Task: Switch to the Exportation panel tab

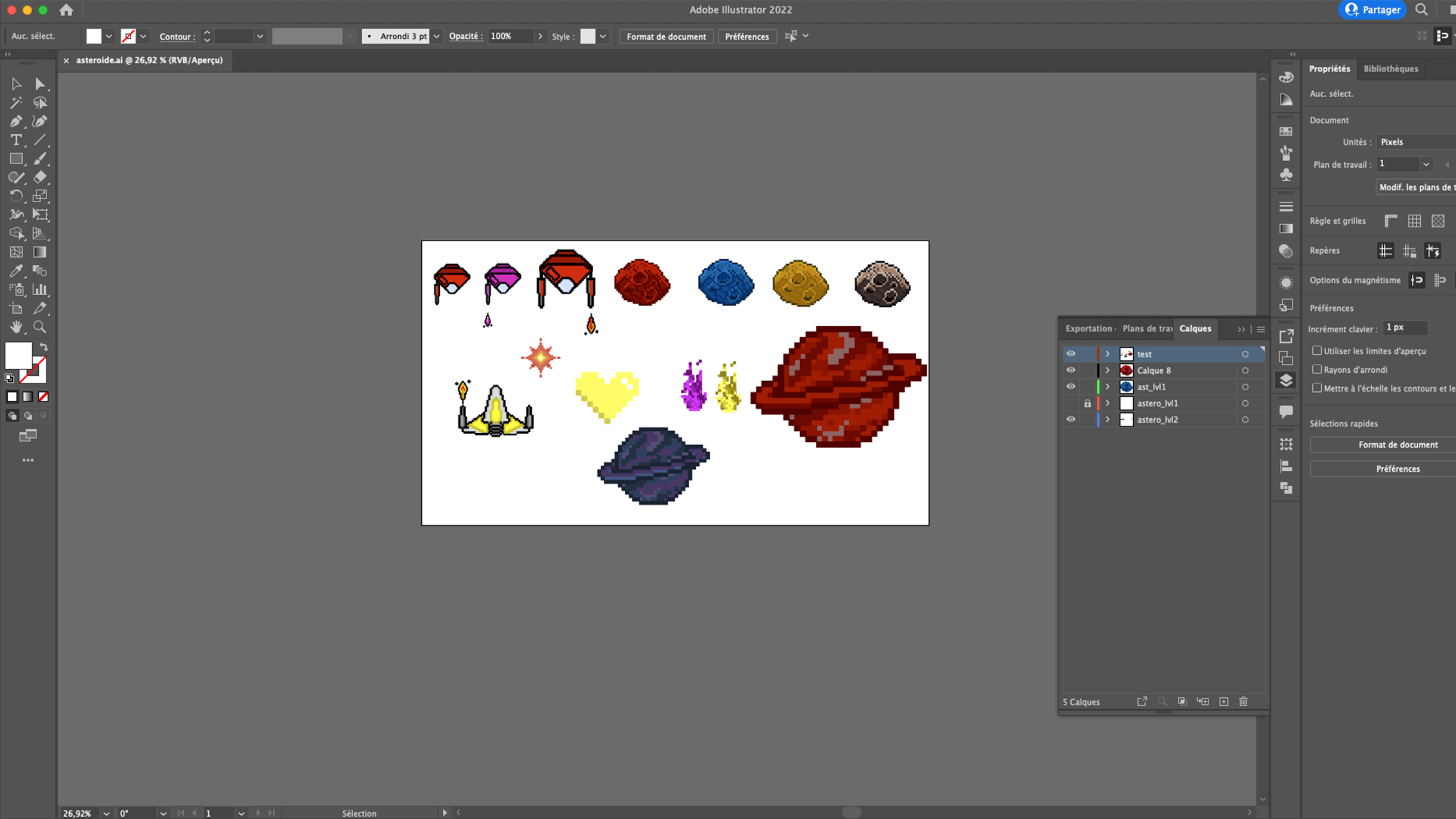Action: pos(1088,329)
